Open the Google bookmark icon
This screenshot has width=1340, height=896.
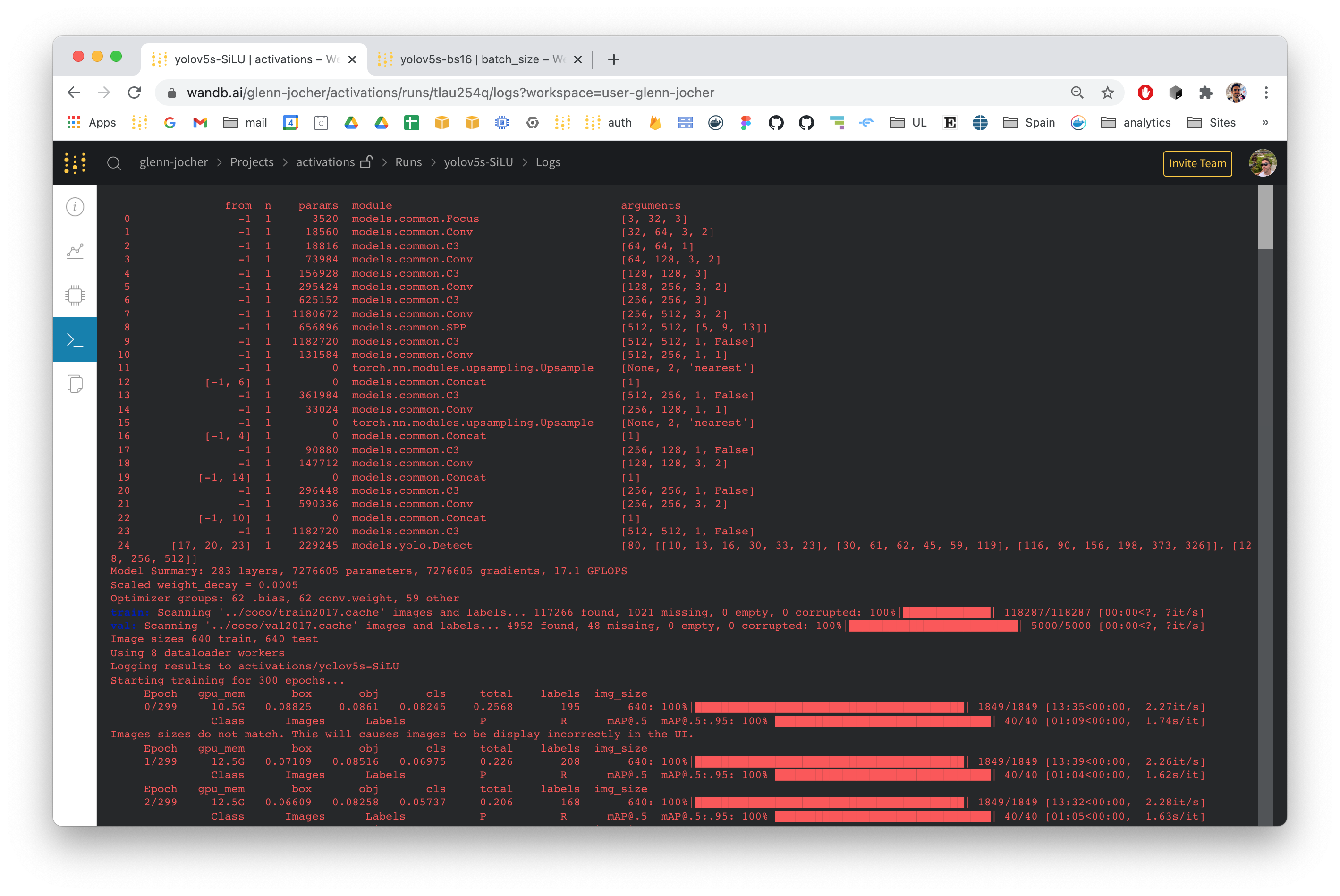click(170, 122)
